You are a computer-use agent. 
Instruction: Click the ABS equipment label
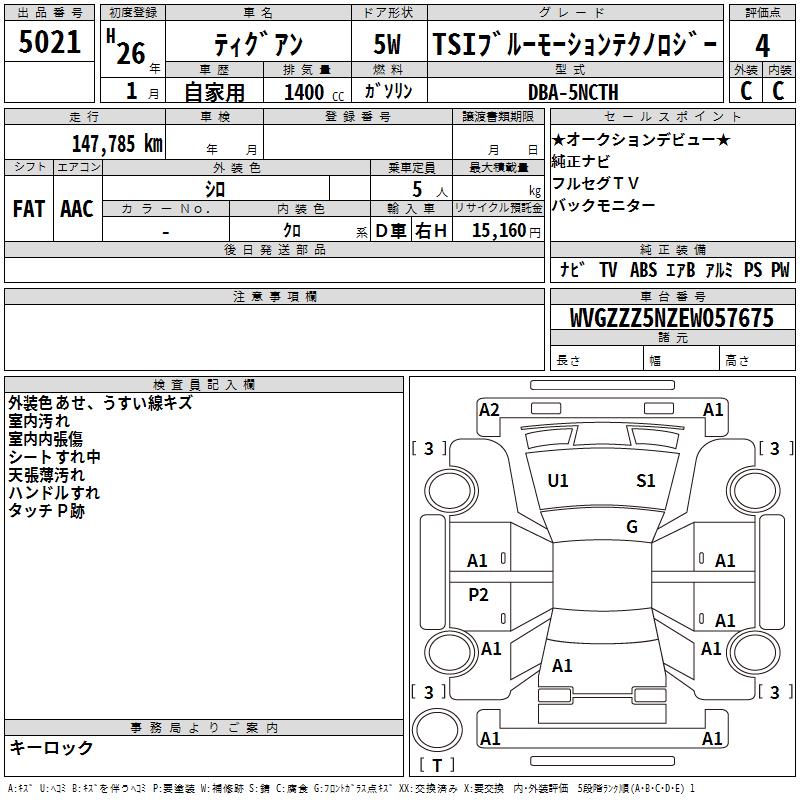[643, 269]
